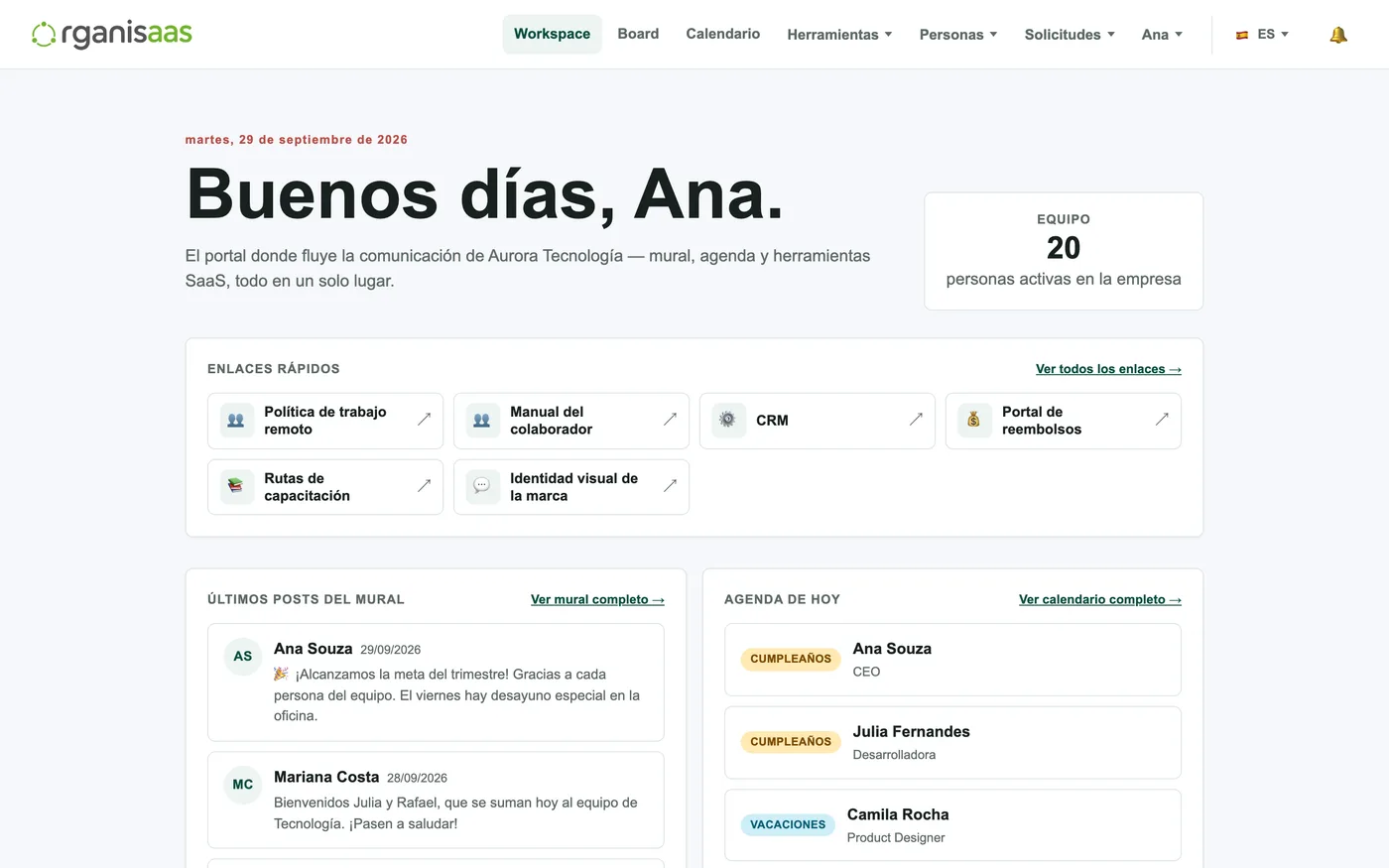The image size is (1389, 868).
Task: Click the Product Designer role text
Action: click(x=896, y=837)
